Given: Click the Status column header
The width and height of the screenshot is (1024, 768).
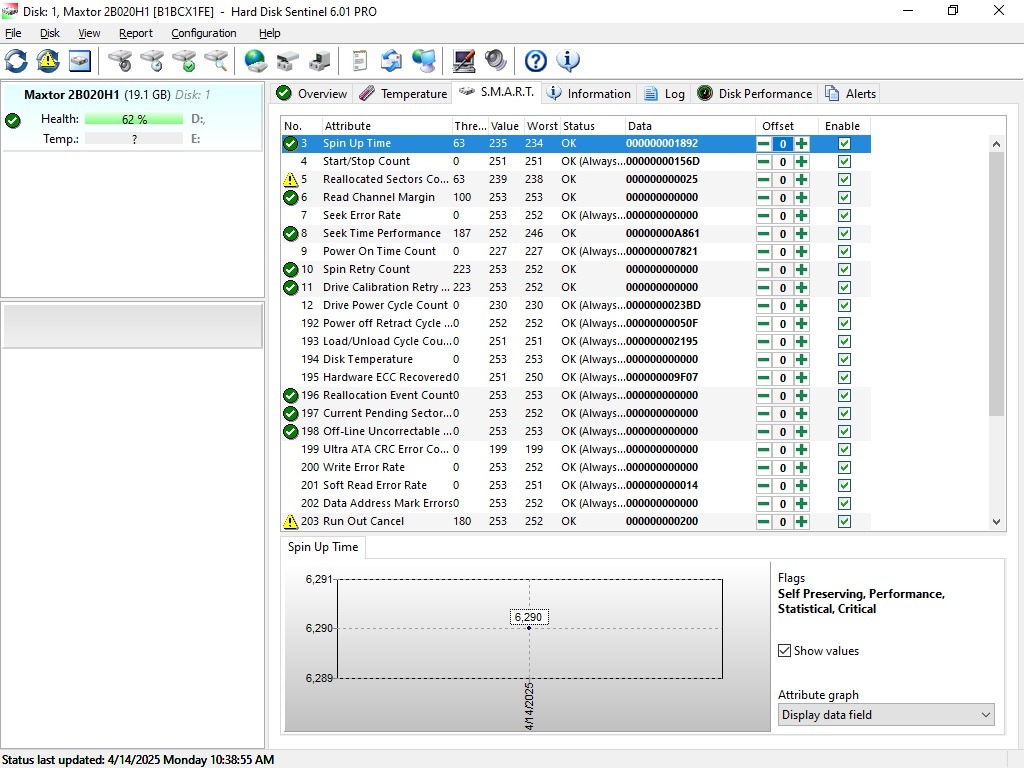Looking at the screenshot, I should pyautogui.click(x=592, y=126).
